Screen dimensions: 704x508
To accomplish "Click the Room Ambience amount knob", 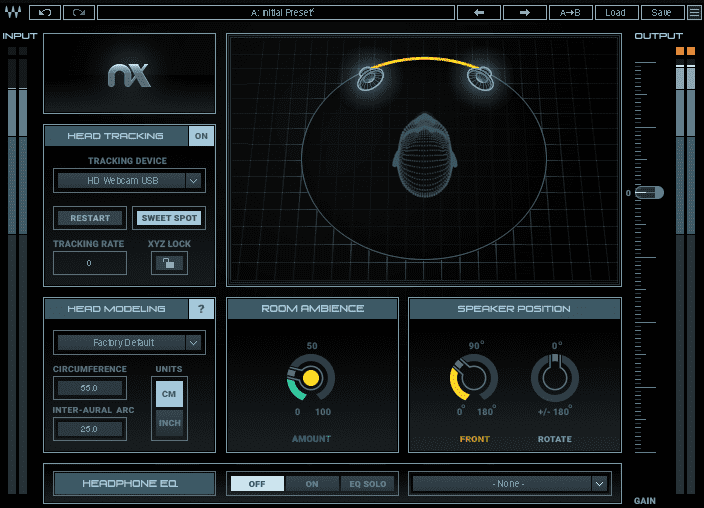I will click(x=311, y=378).
